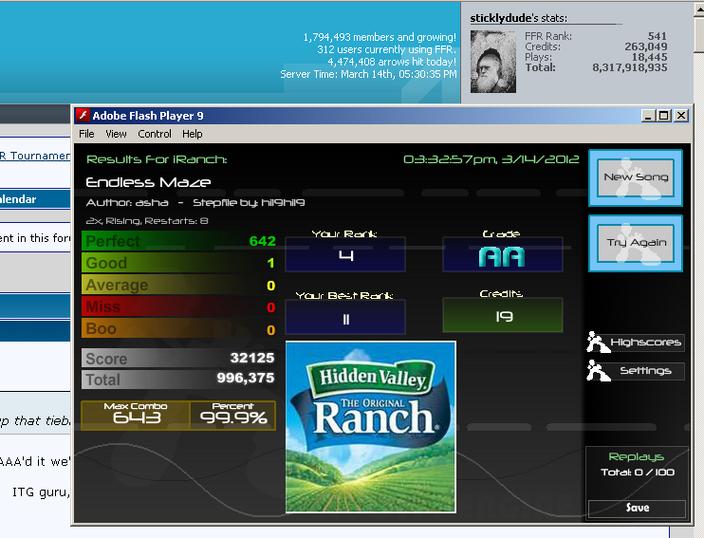
Task: Click the Adobe Flash Player title bar icon
Action: 82,116
